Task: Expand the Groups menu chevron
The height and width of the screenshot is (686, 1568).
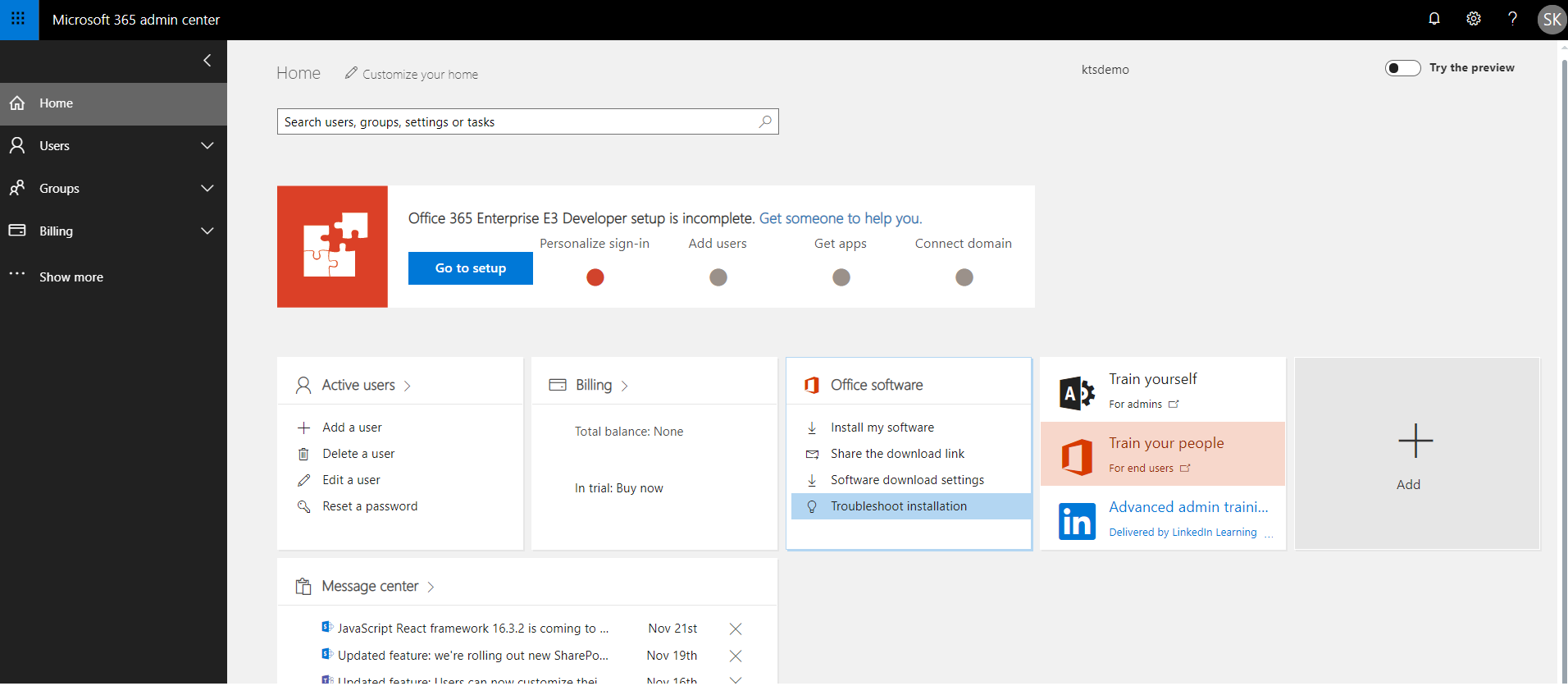Action: pyautogui.click(x=207, y=188)
